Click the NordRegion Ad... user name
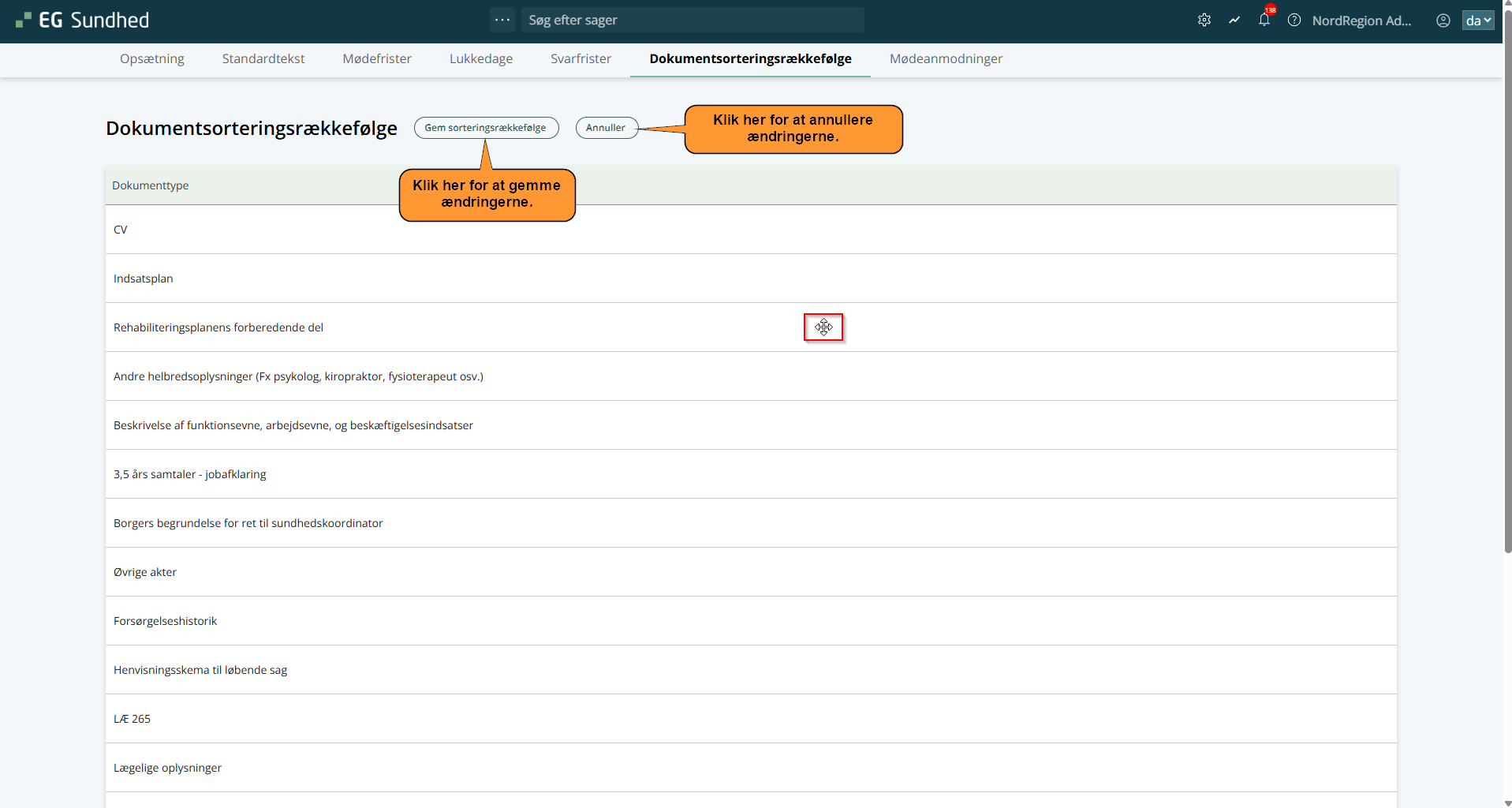This screenshot has height=808, width=1512. [x=1361, y=21]
